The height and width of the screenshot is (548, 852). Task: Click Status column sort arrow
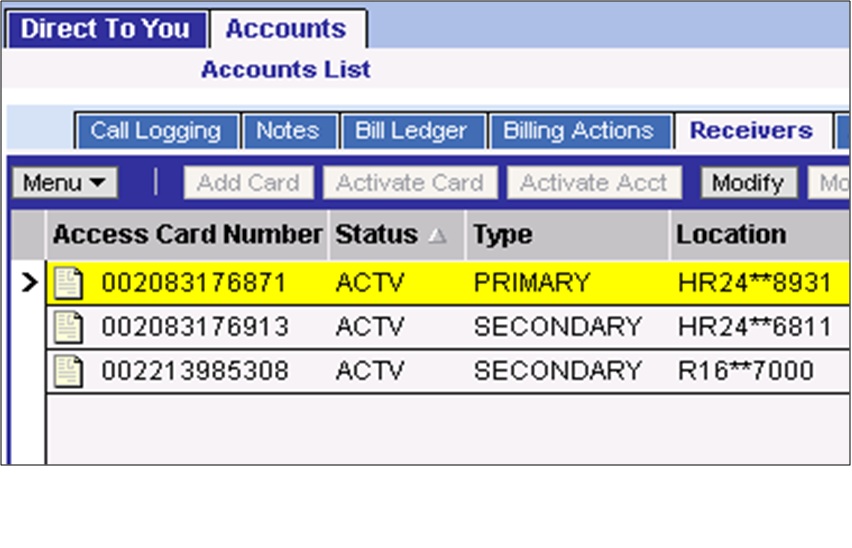point(437,236)
